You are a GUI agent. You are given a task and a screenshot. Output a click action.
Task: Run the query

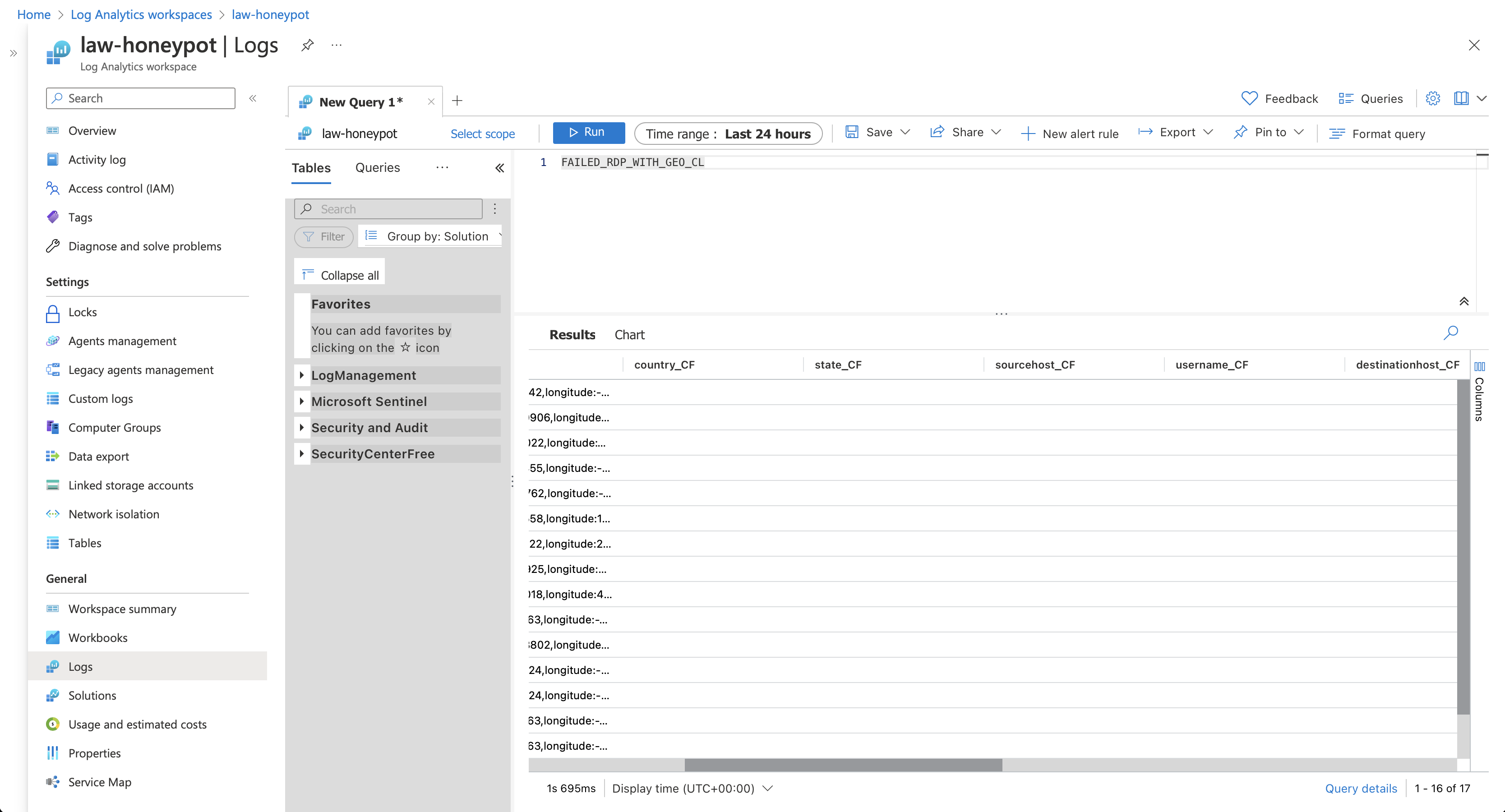pyautogui.click(x=588, y=133)
